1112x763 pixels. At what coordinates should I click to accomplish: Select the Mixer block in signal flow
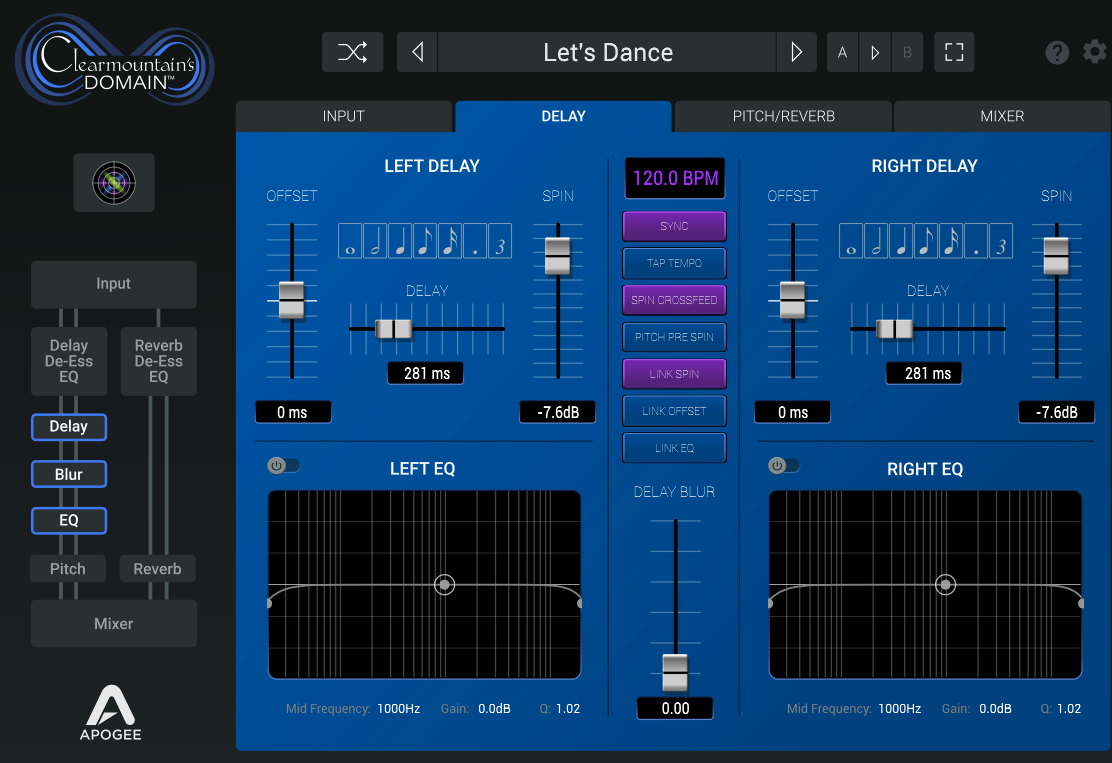click(113, 623)
